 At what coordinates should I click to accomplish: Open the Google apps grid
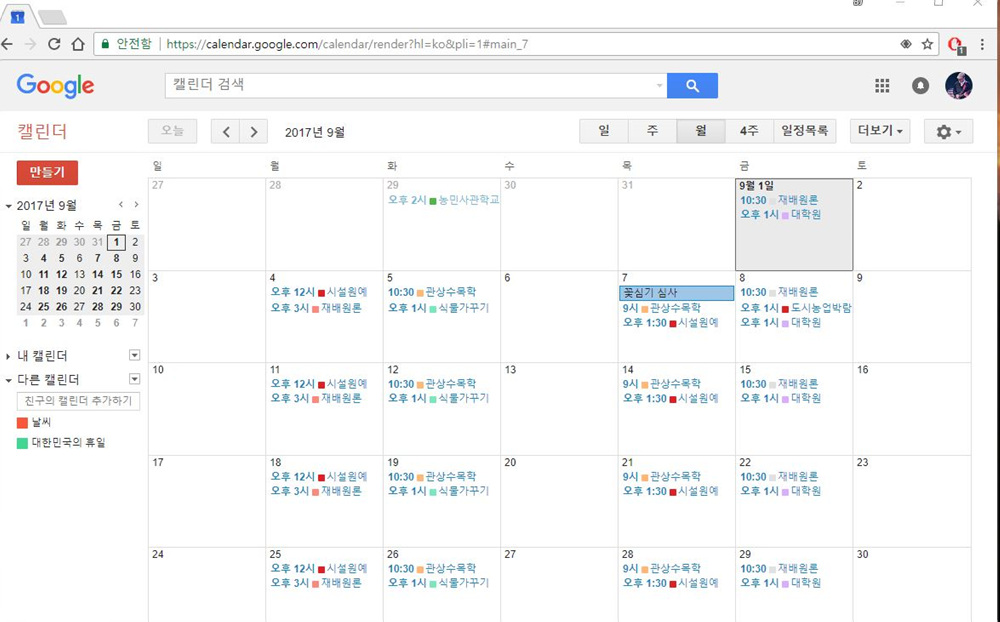(882, 86)
